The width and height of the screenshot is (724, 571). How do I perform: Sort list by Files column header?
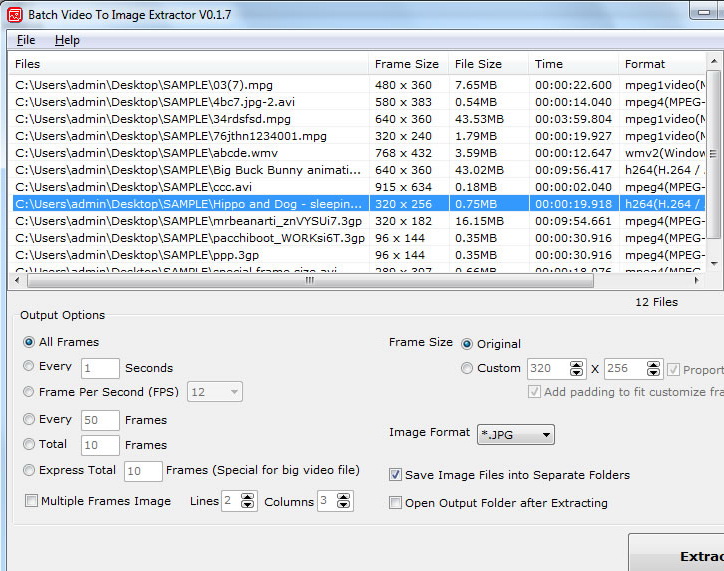(x=188, y=64)
